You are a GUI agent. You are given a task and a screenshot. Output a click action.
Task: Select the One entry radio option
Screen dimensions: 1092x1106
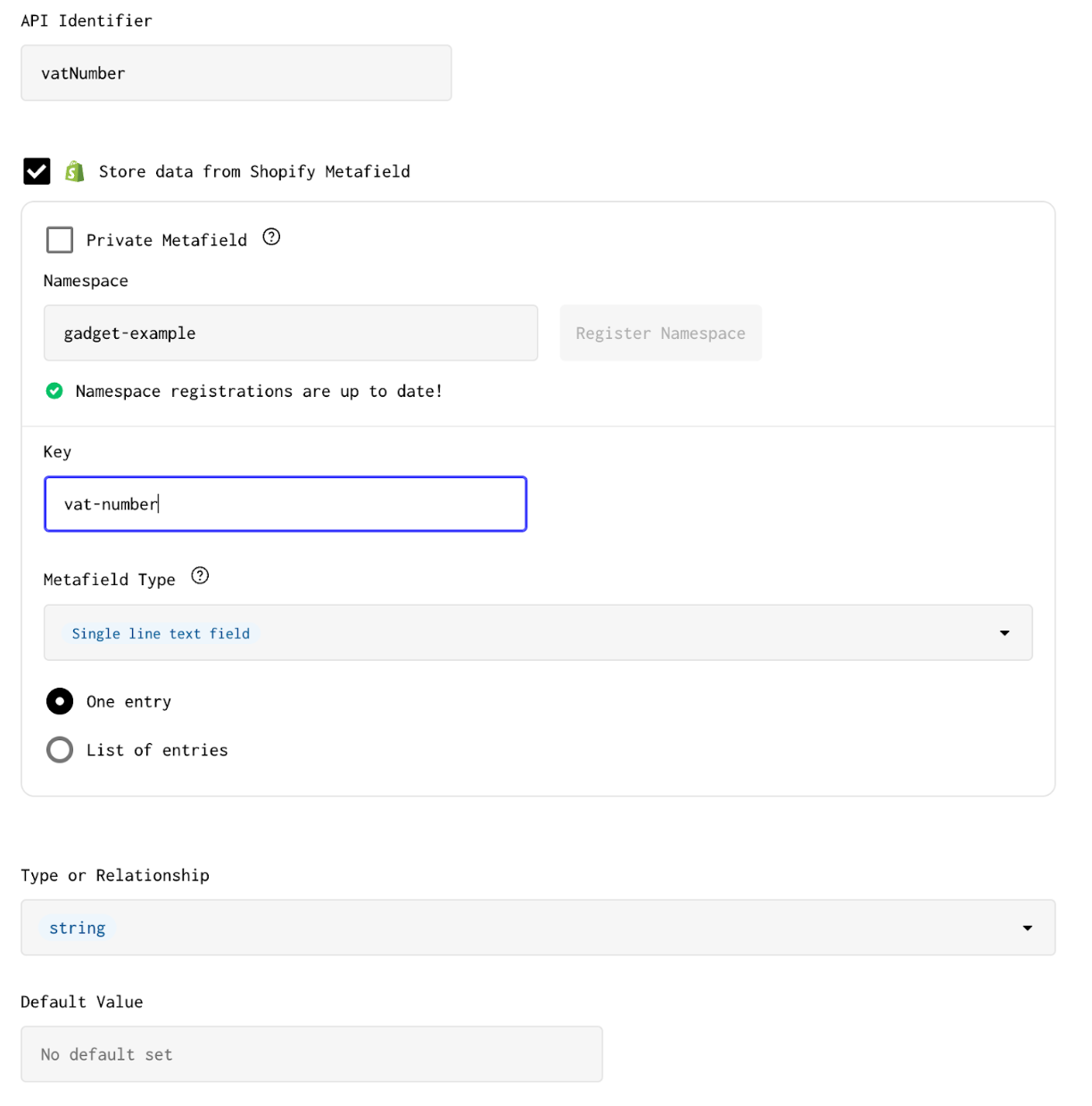click(x=60, y=702)
